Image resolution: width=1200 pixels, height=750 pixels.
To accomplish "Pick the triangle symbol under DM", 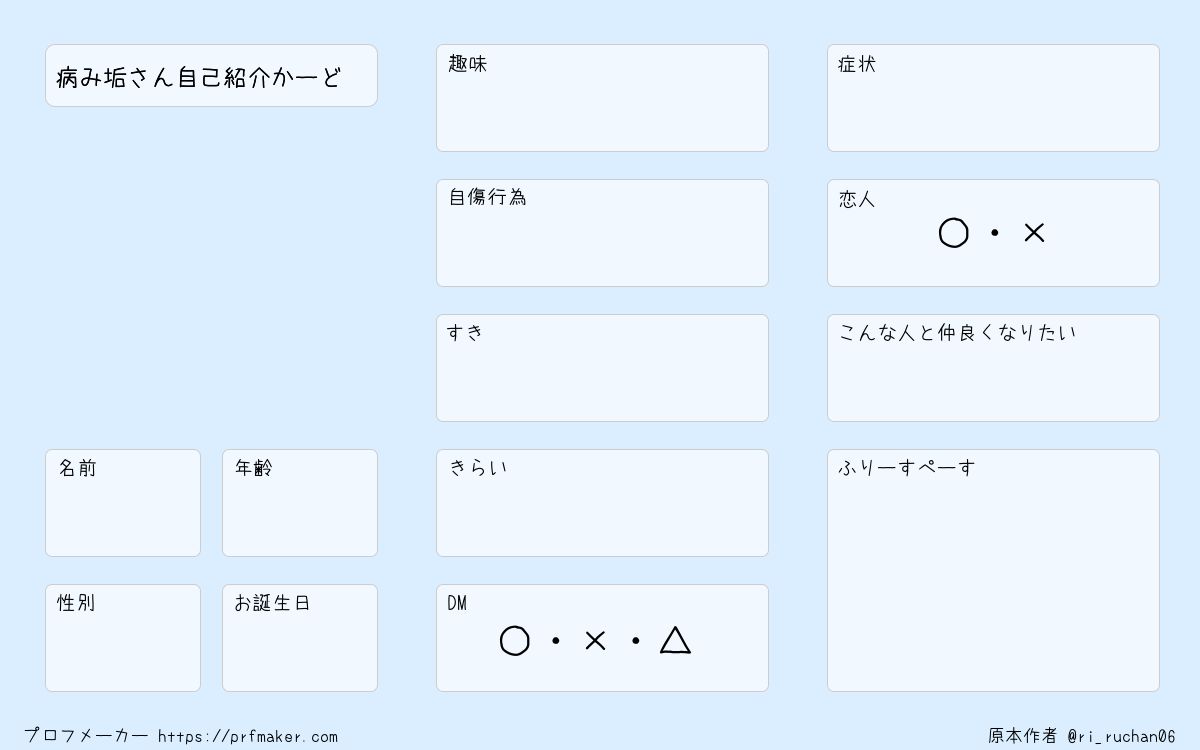I will tap(675, 640).
